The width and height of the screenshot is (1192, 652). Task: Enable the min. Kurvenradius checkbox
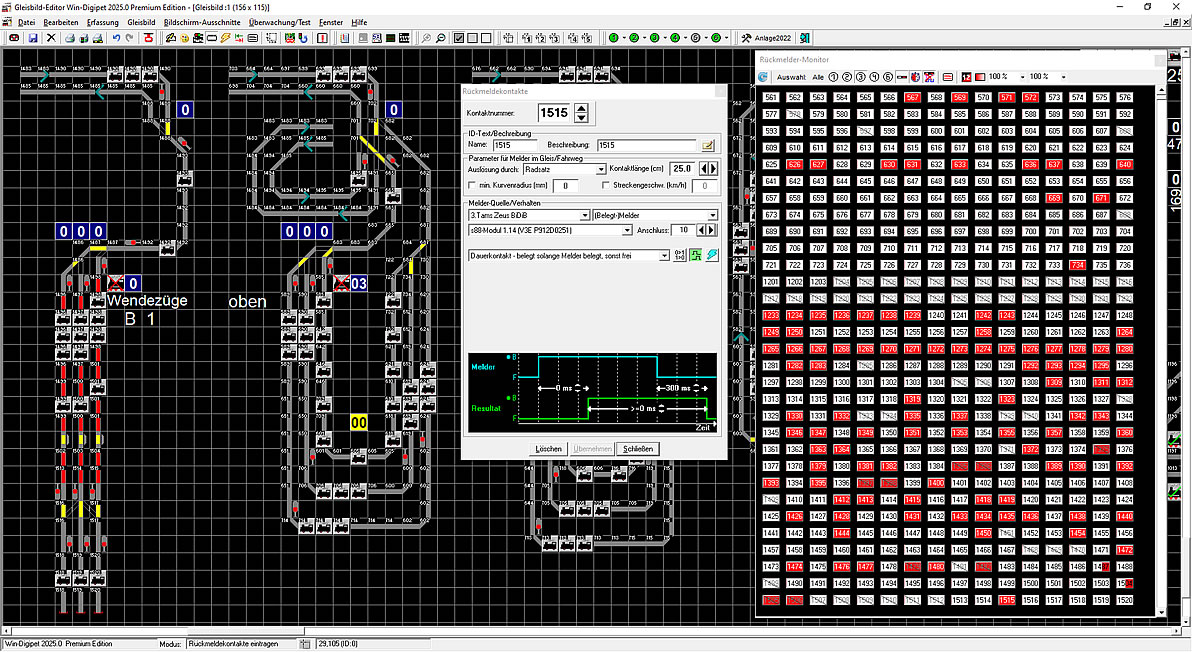[473, 186]
